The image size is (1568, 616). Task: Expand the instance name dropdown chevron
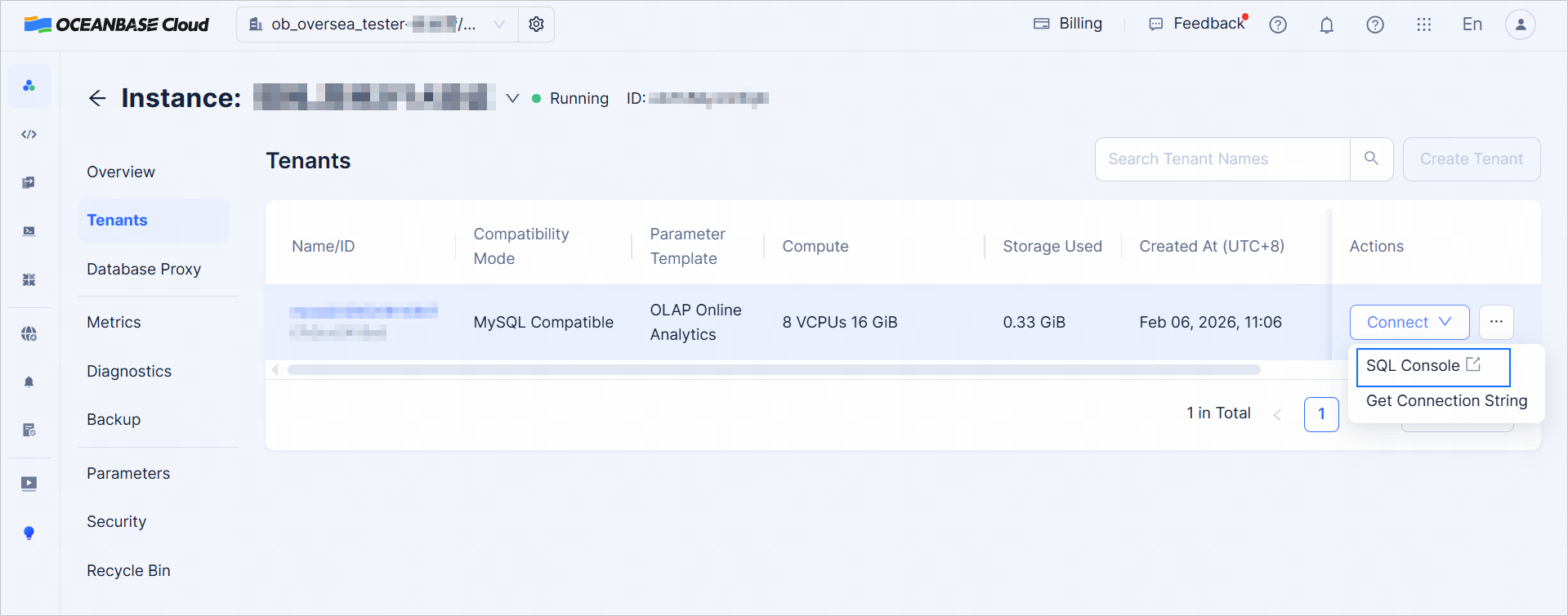click(x=512, y=99)
